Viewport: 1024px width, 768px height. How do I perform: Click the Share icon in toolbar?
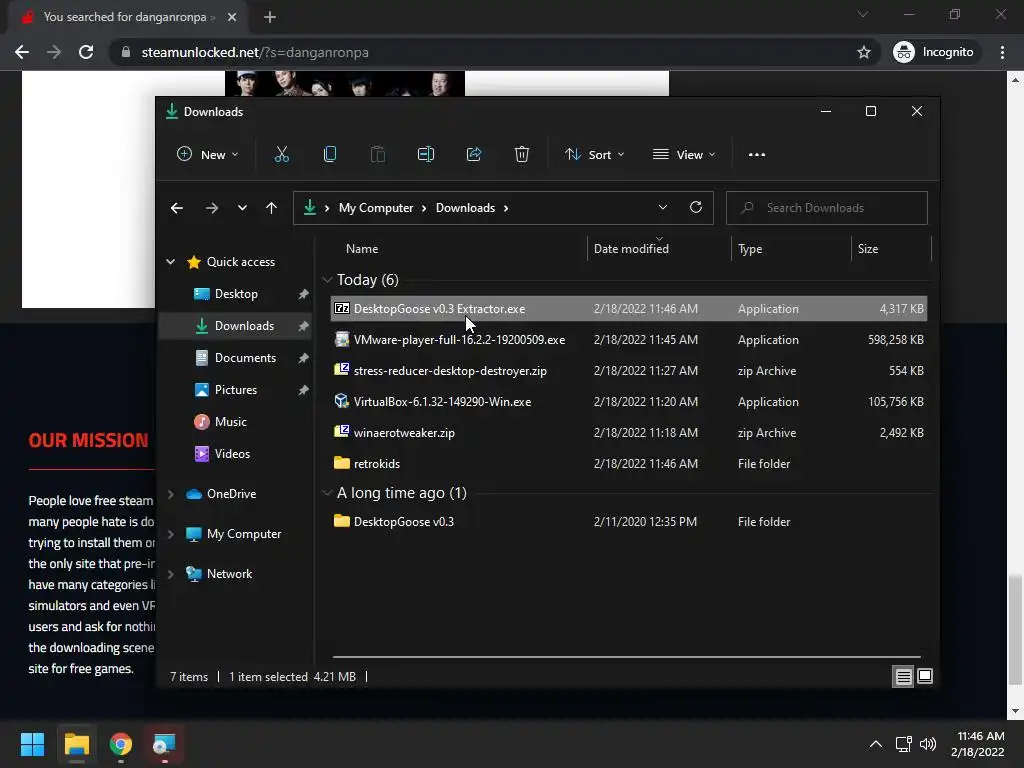coord(474,155)
